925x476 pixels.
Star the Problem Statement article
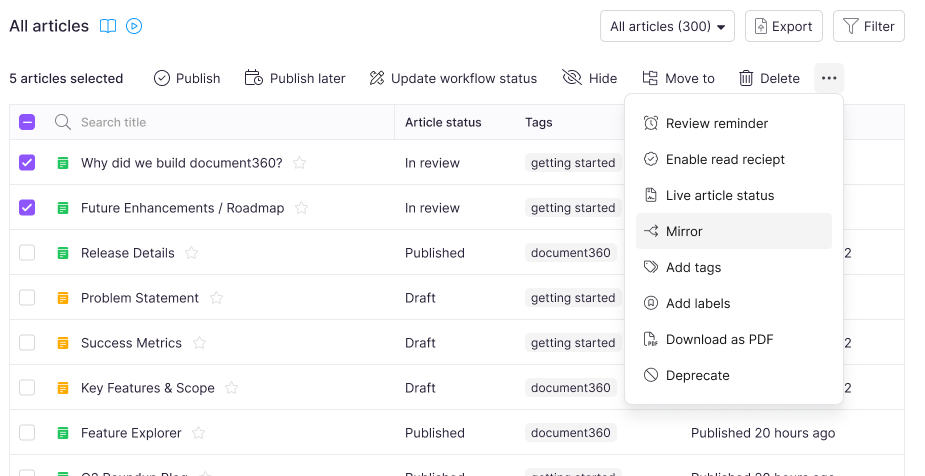[x=217, y=298]
